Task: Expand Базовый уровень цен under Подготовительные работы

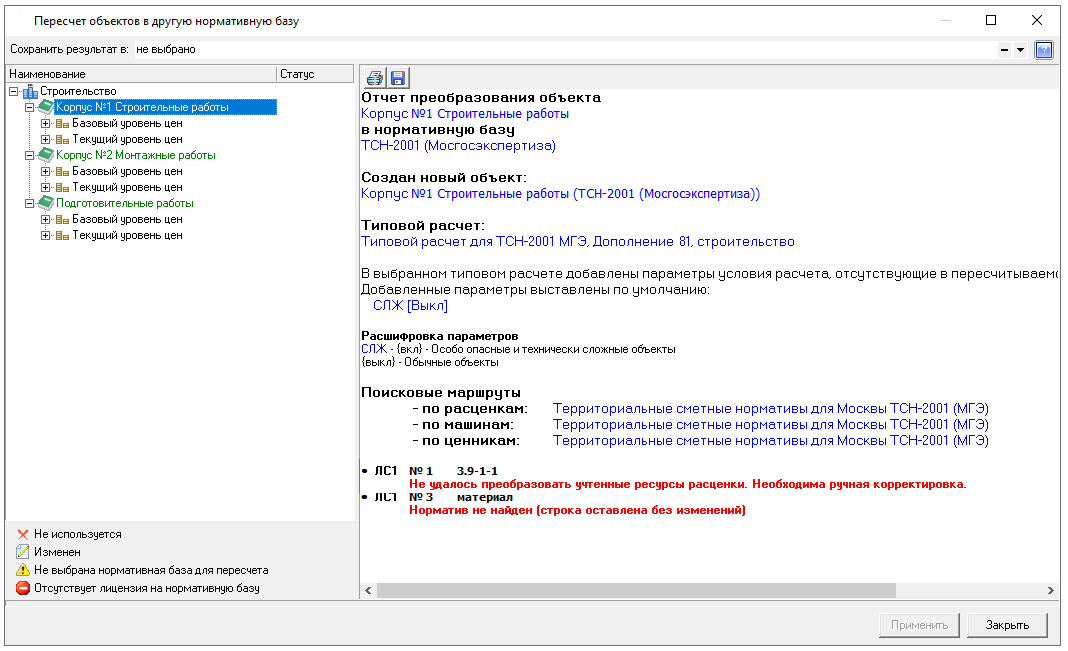Action: tap(45, 220)
